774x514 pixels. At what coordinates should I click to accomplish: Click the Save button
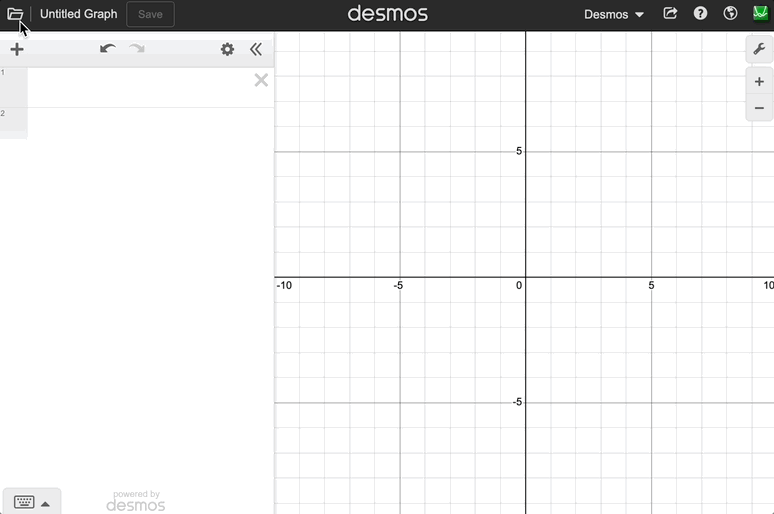click(150, 14)
